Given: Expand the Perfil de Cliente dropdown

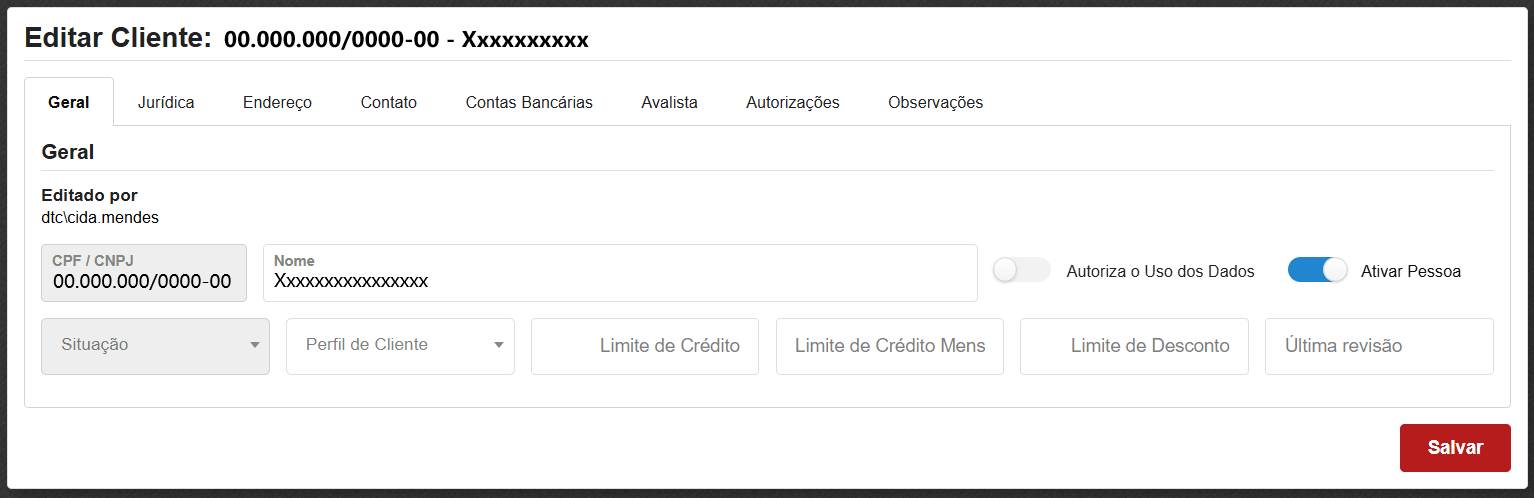Looking at the screenshot, I should click(x=390, y=346).
